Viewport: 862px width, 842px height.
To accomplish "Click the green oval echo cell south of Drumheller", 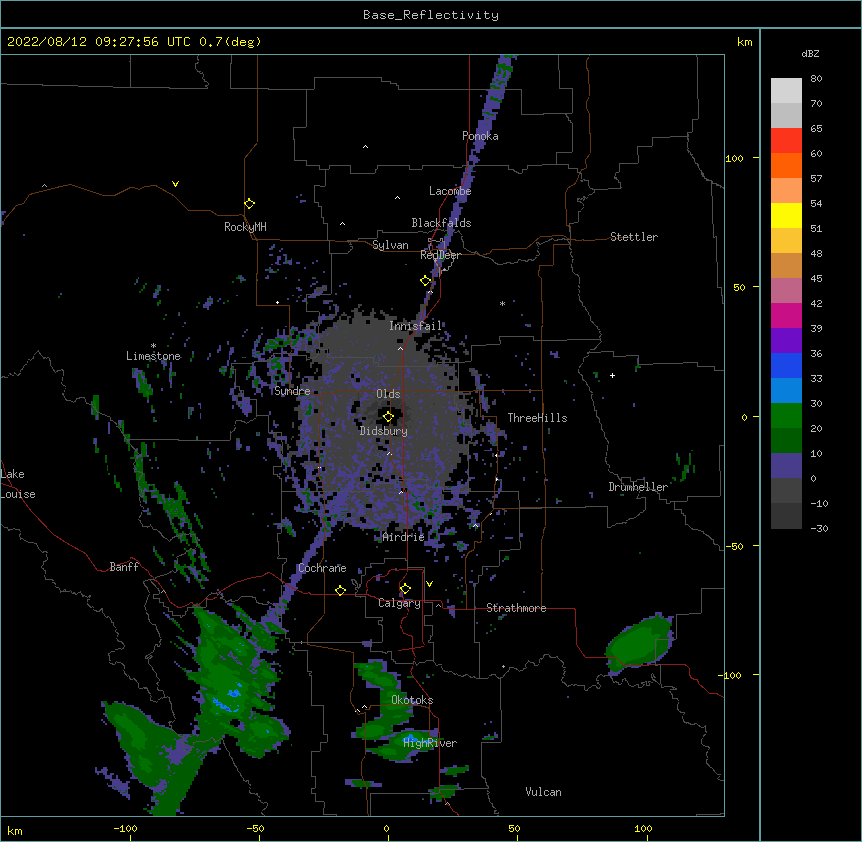I will 640,643.
